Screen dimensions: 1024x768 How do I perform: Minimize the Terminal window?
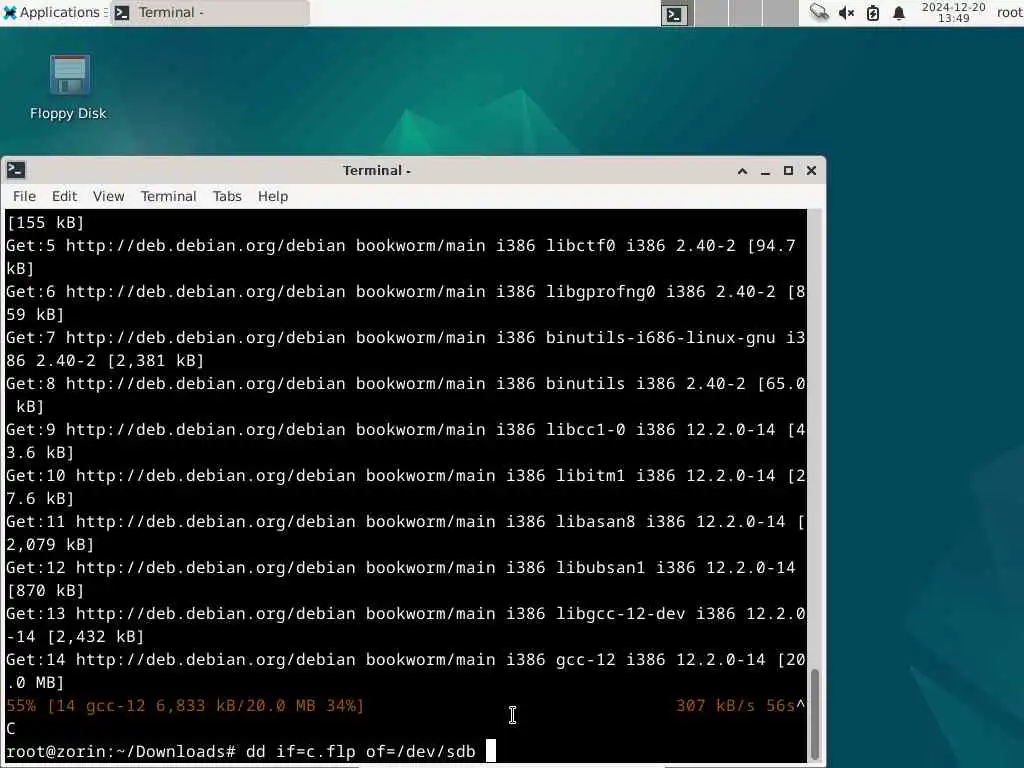pyautogui.click(x=765, y=171)
